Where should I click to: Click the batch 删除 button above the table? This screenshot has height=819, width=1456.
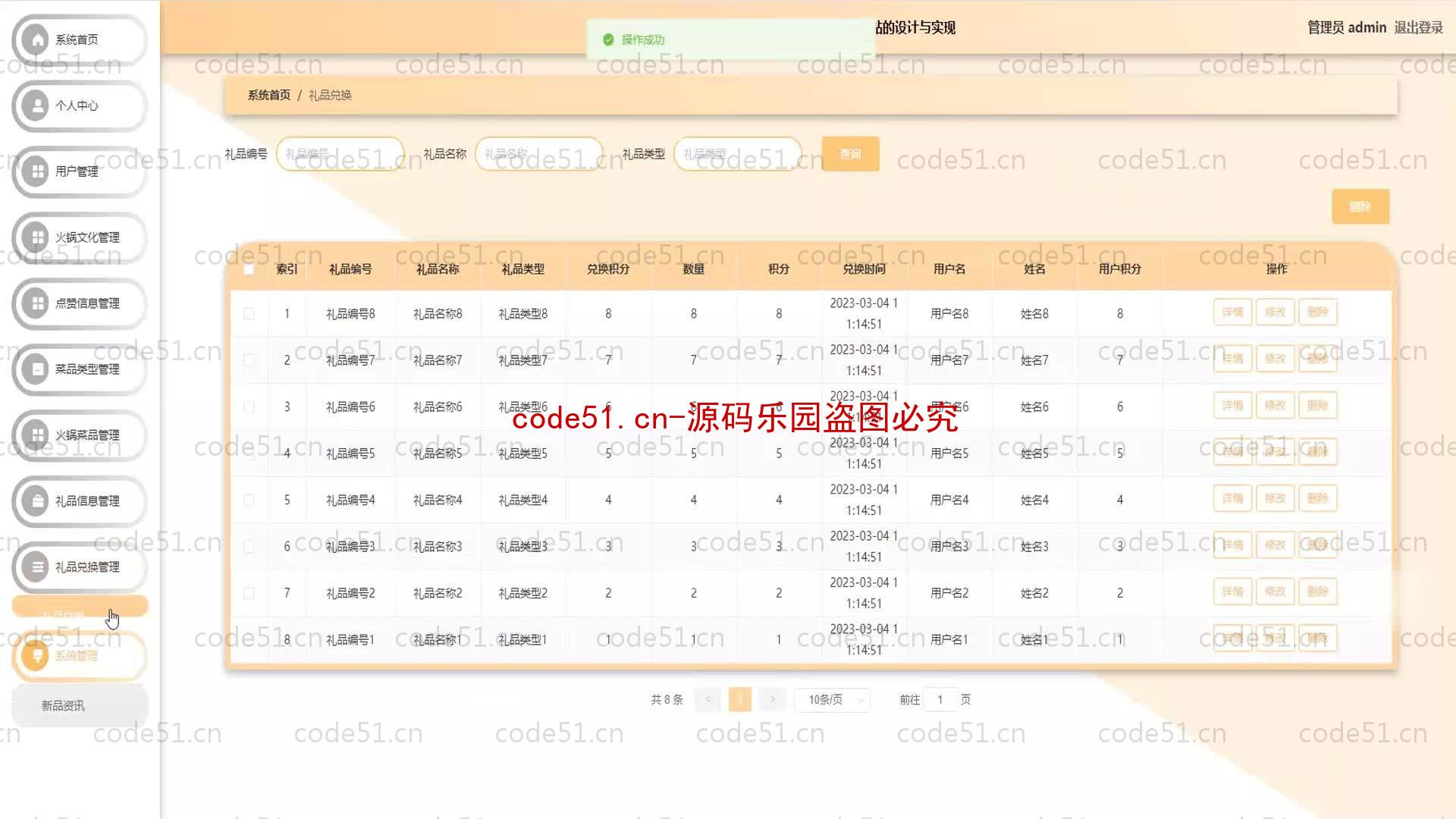[1360, 206]
